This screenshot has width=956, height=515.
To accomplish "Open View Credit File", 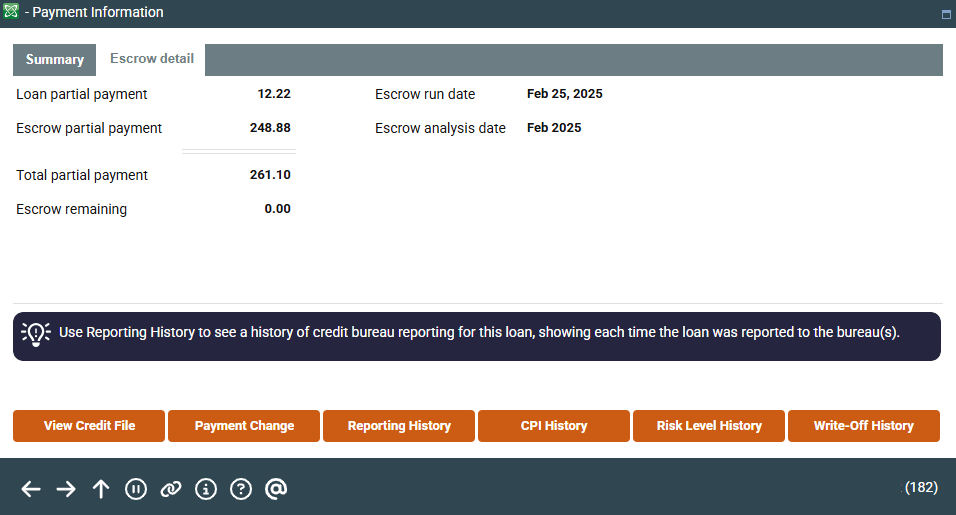I will point(89,426).
